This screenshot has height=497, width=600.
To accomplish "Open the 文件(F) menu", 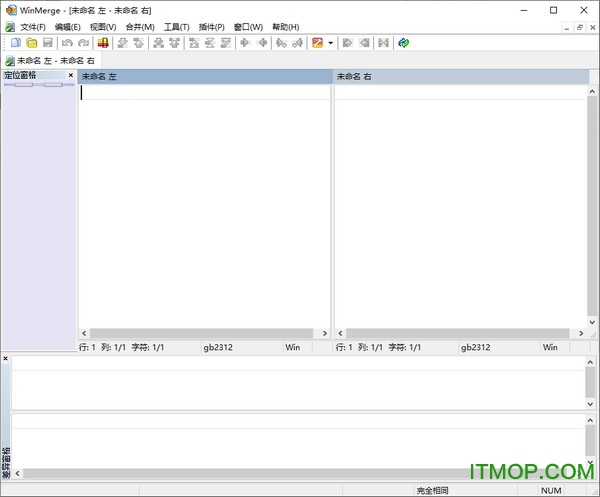I will point(33,27).
